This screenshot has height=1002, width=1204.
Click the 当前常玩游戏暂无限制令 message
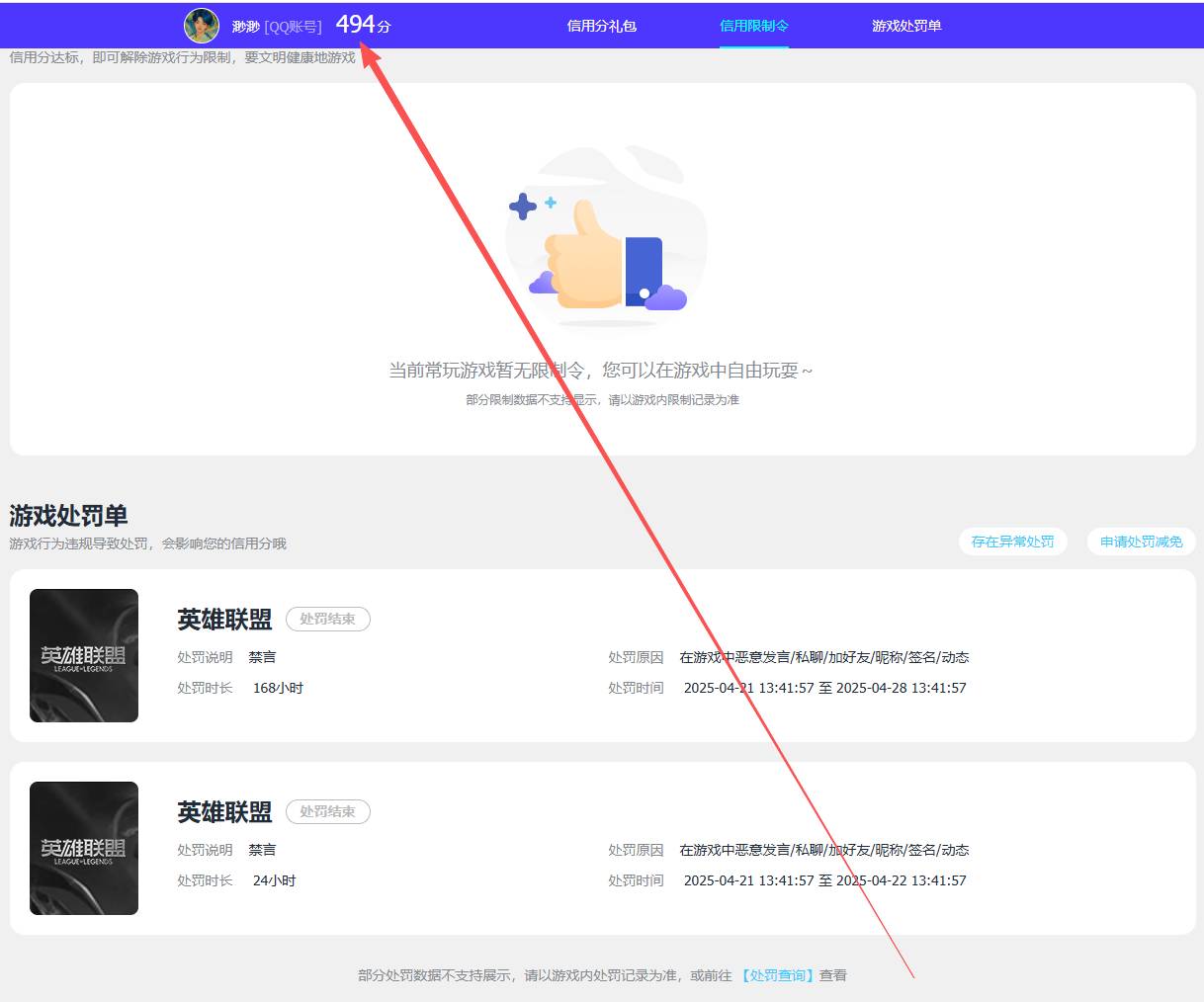click(600, 371)
